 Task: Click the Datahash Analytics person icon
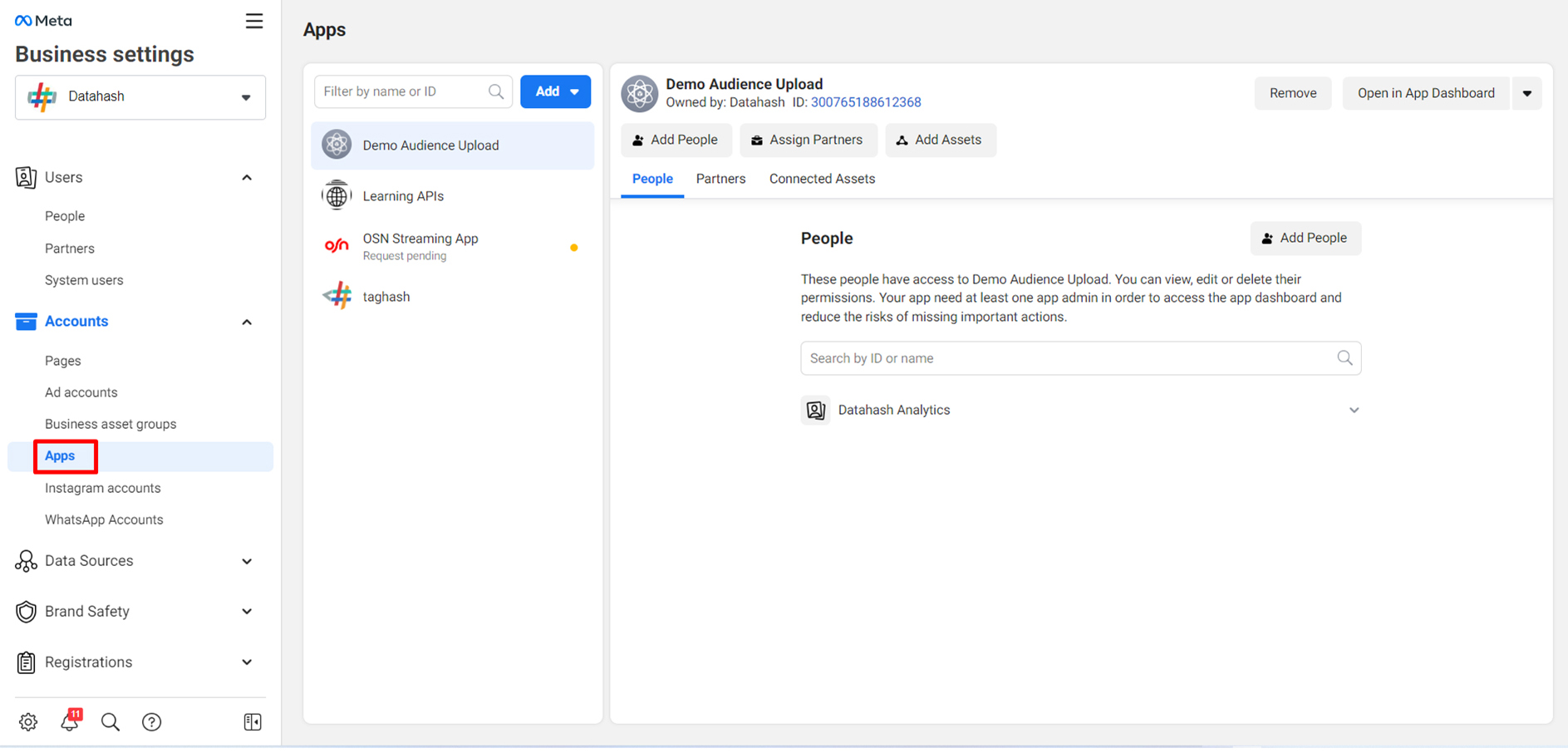click(x=816, y=410)
